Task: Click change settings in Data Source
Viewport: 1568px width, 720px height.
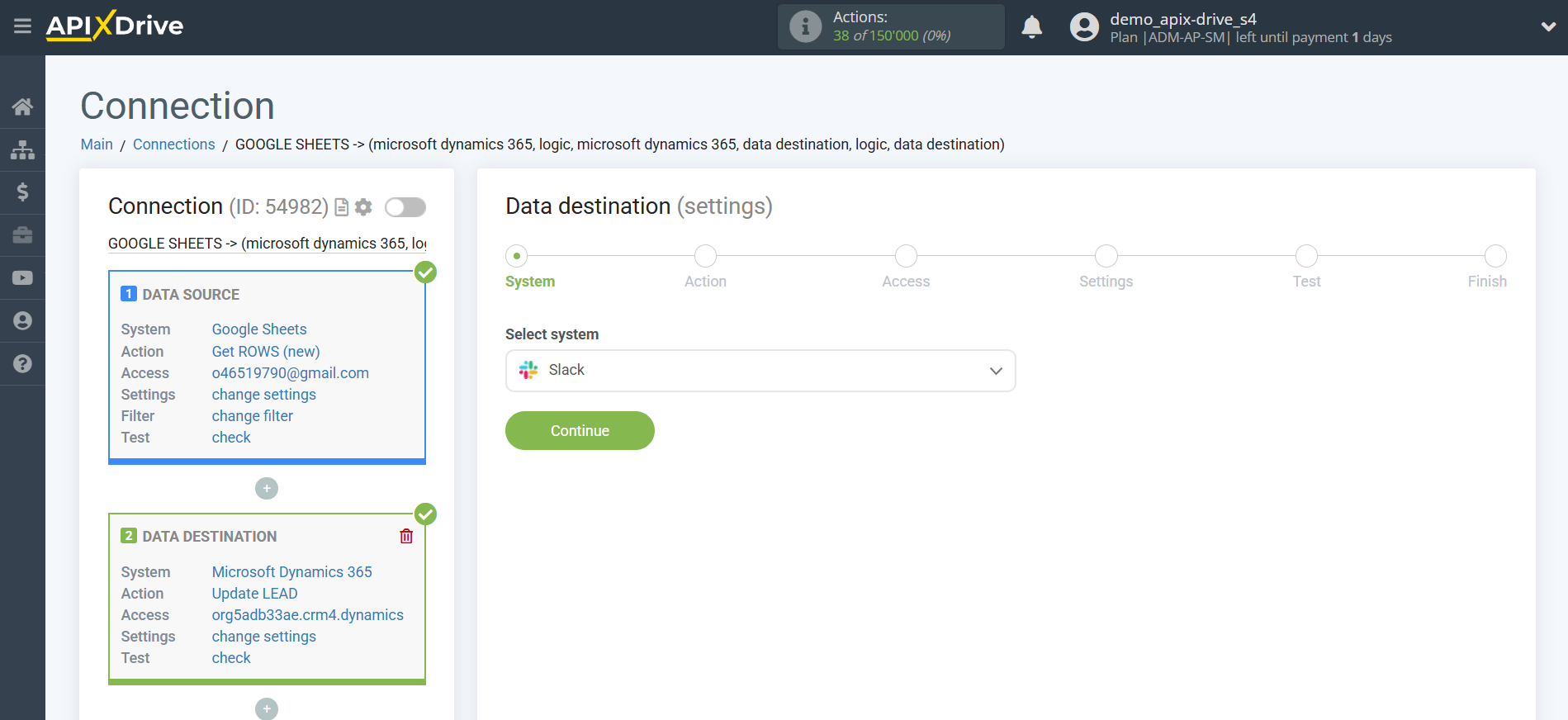Action: click(x=264, y=395)
